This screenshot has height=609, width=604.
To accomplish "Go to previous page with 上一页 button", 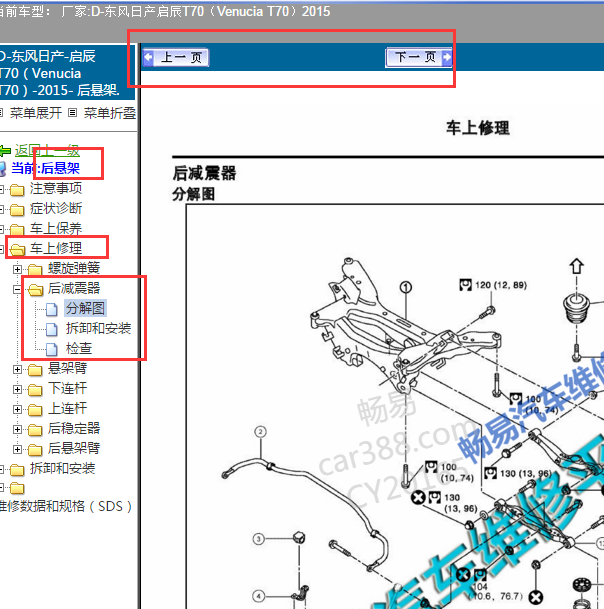I will pos(176,57).
